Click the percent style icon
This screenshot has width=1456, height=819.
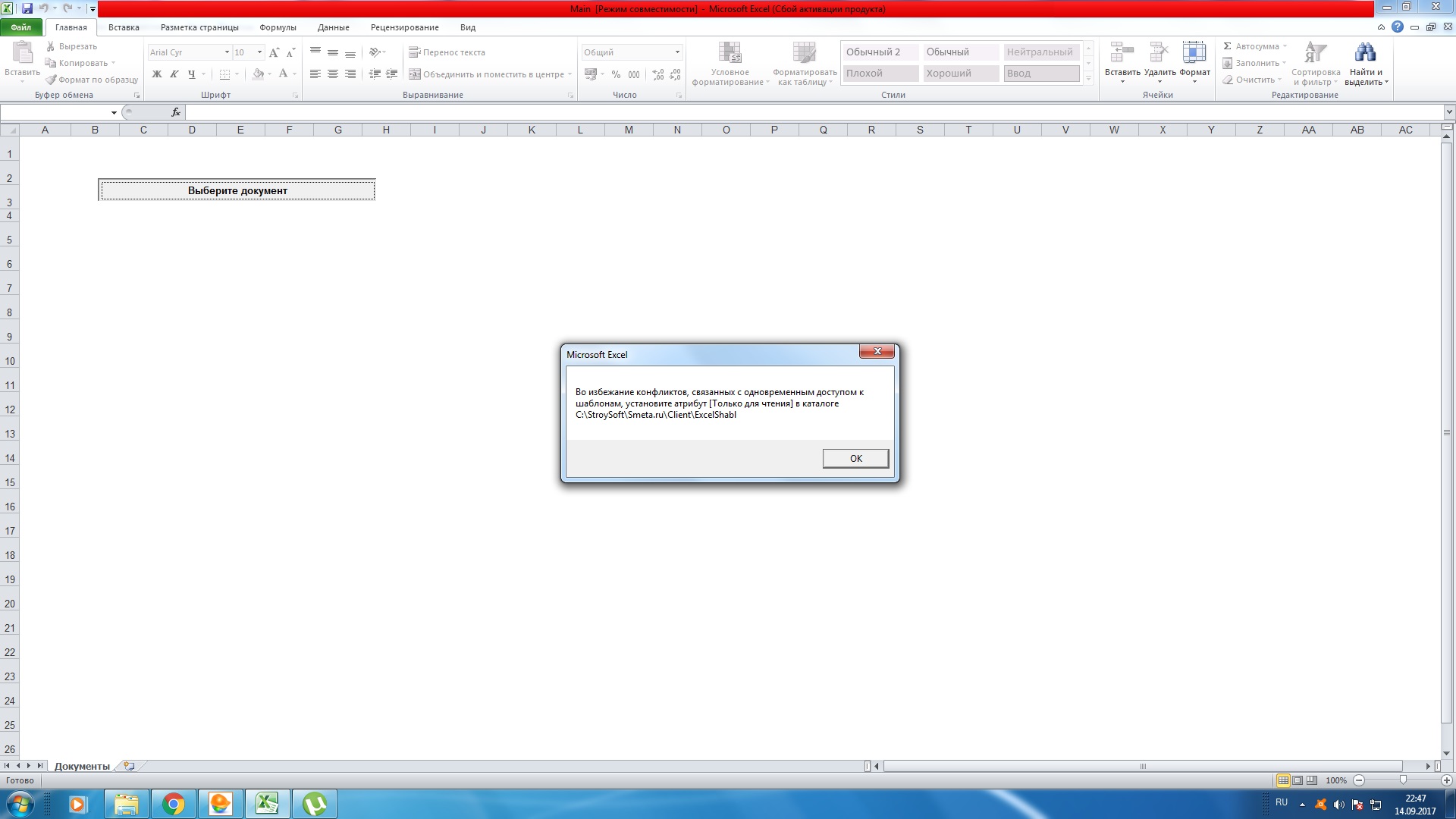616,74
